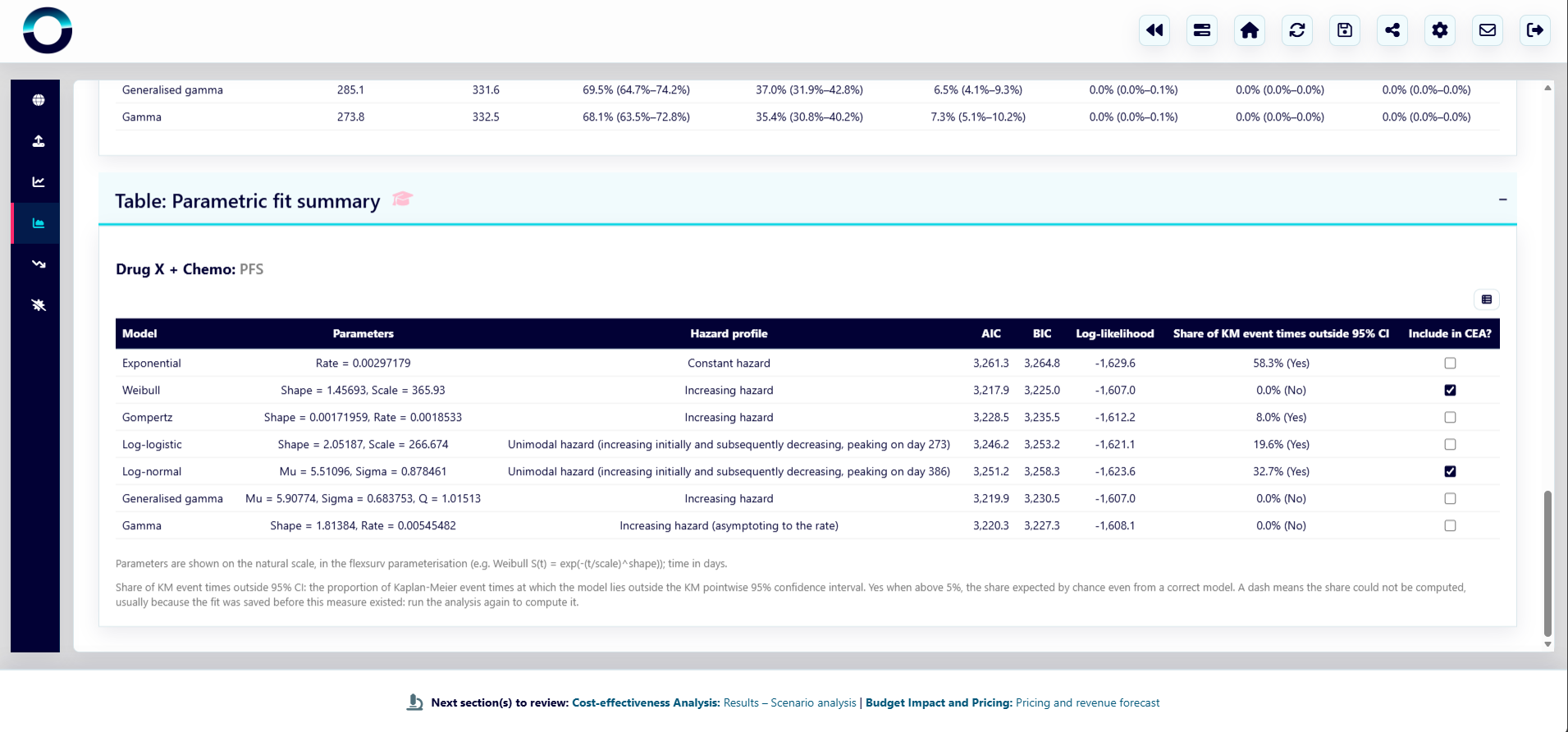Click the scrollbar down arrow
Screen dimensions: 1568x732
(x=1547, y=644)
